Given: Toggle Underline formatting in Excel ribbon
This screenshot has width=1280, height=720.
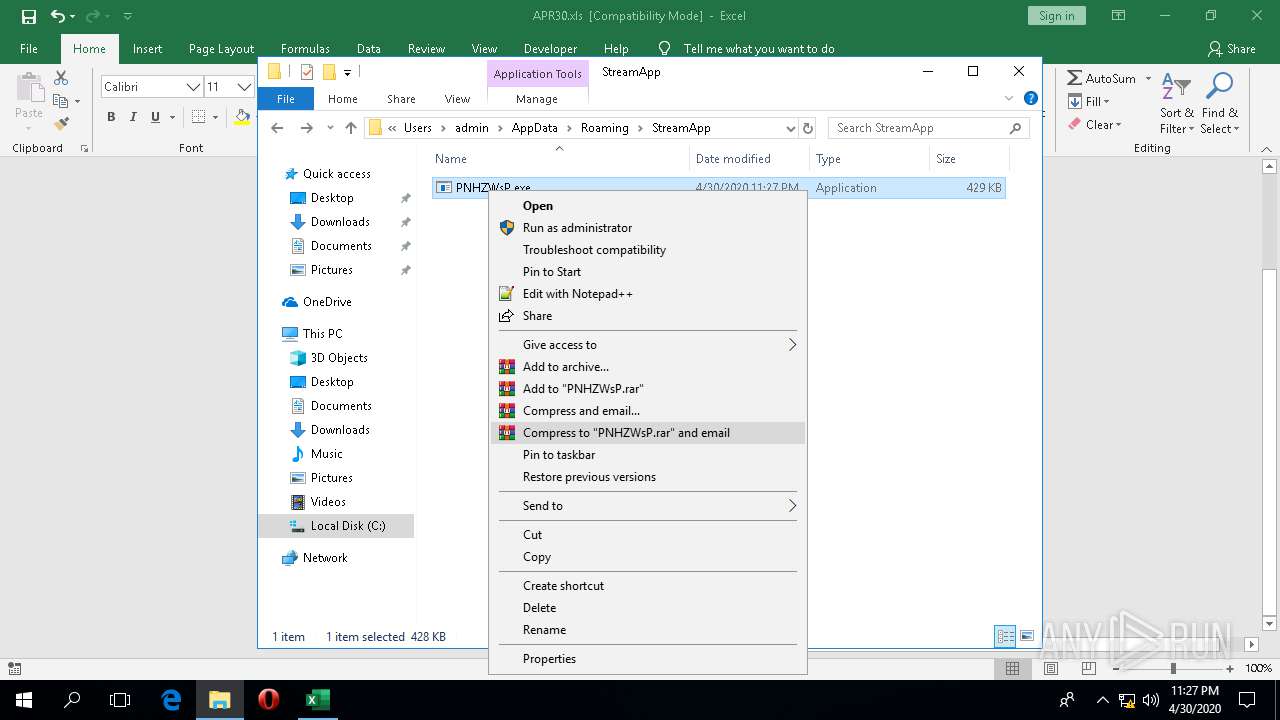Looking at the screenshot, I should click(155, 117).
